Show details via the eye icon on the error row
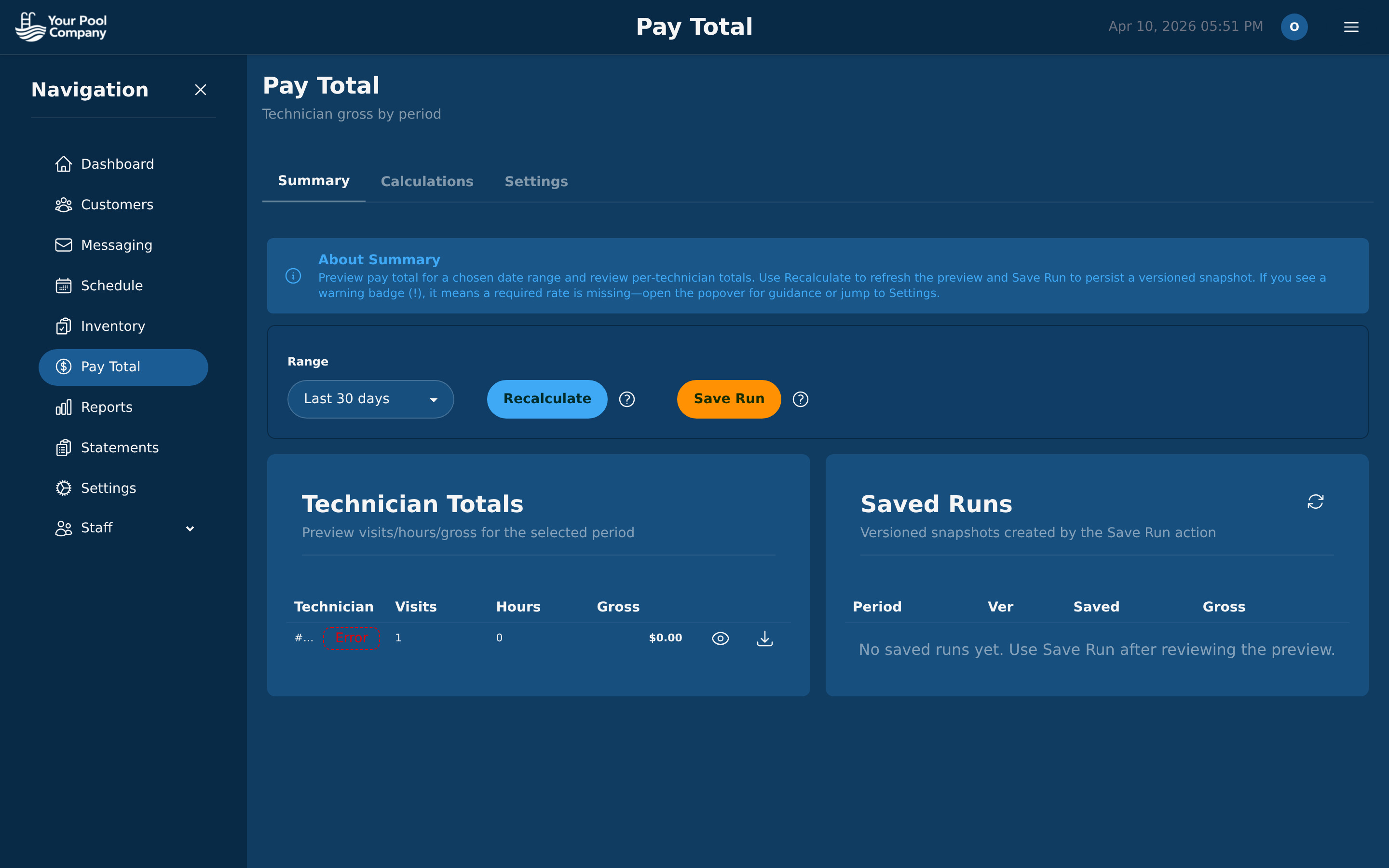The image size is (1389, 868). [721, 638]
